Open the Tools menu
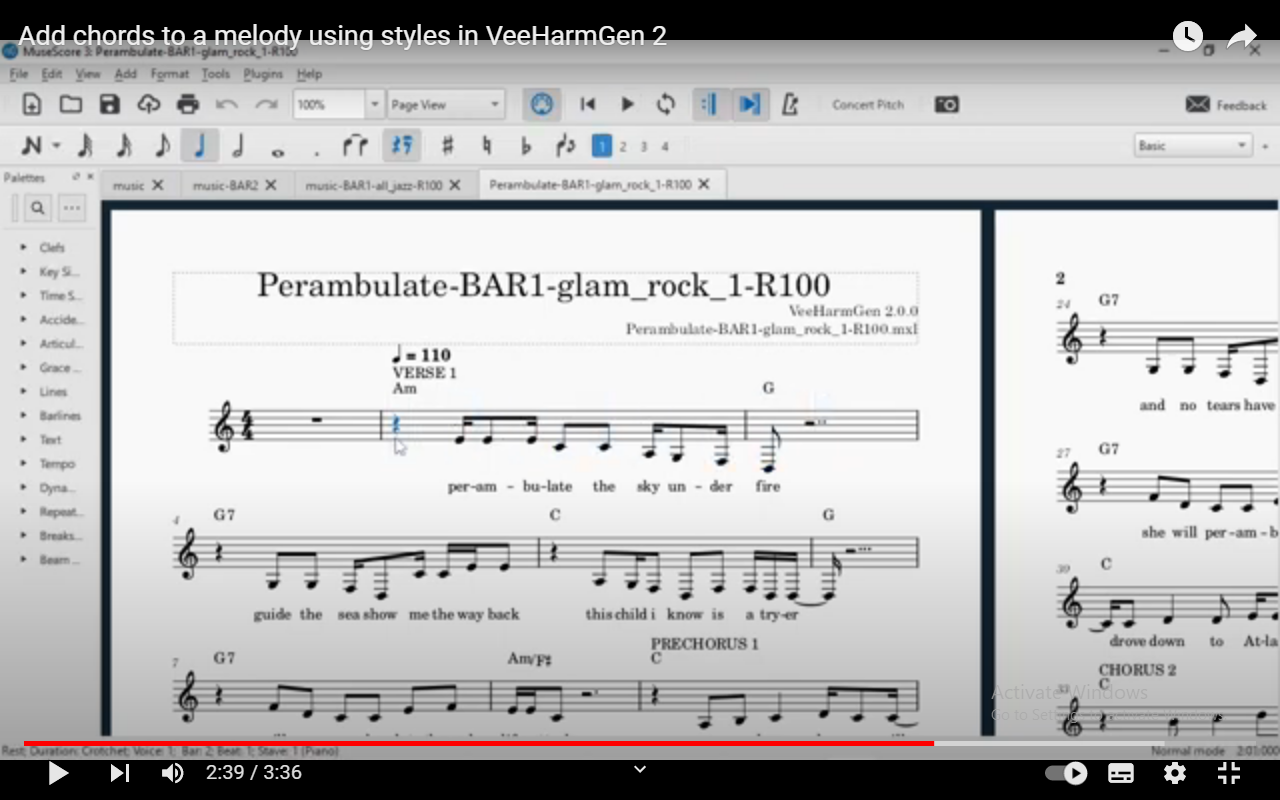 (216, 74)
